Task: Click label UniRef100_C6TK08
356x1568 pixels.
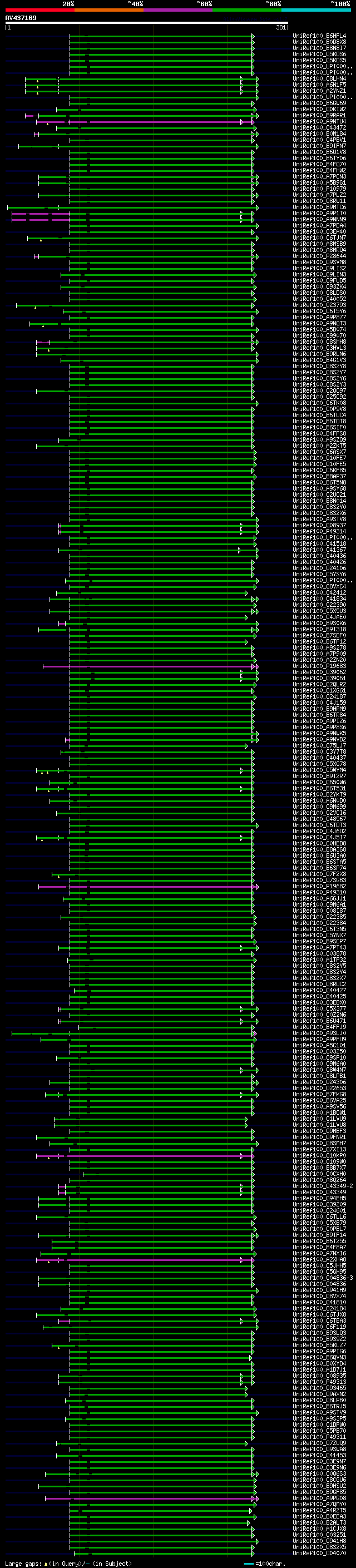Action: 319,403
